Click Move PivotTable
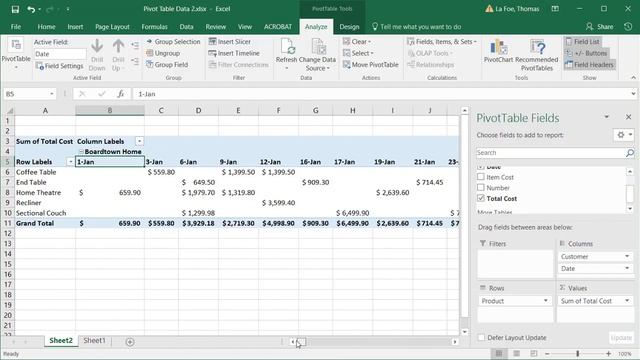Screen dimensions: 640x360 [371, 64]
